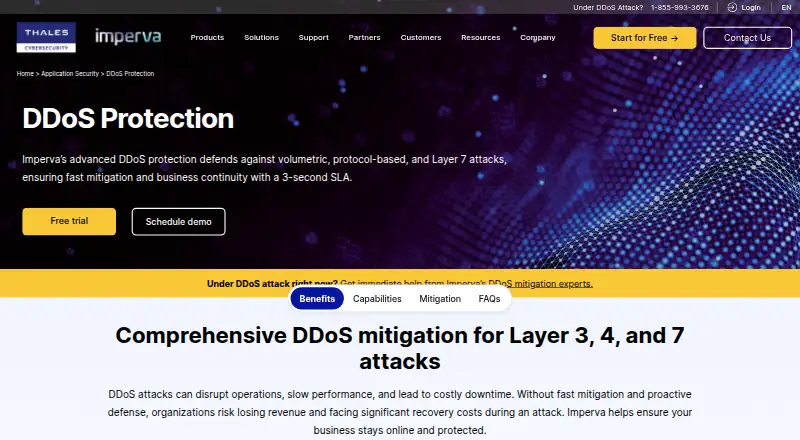Switch to the Capabilities tab
800x440 pixels.
[377, 299]
